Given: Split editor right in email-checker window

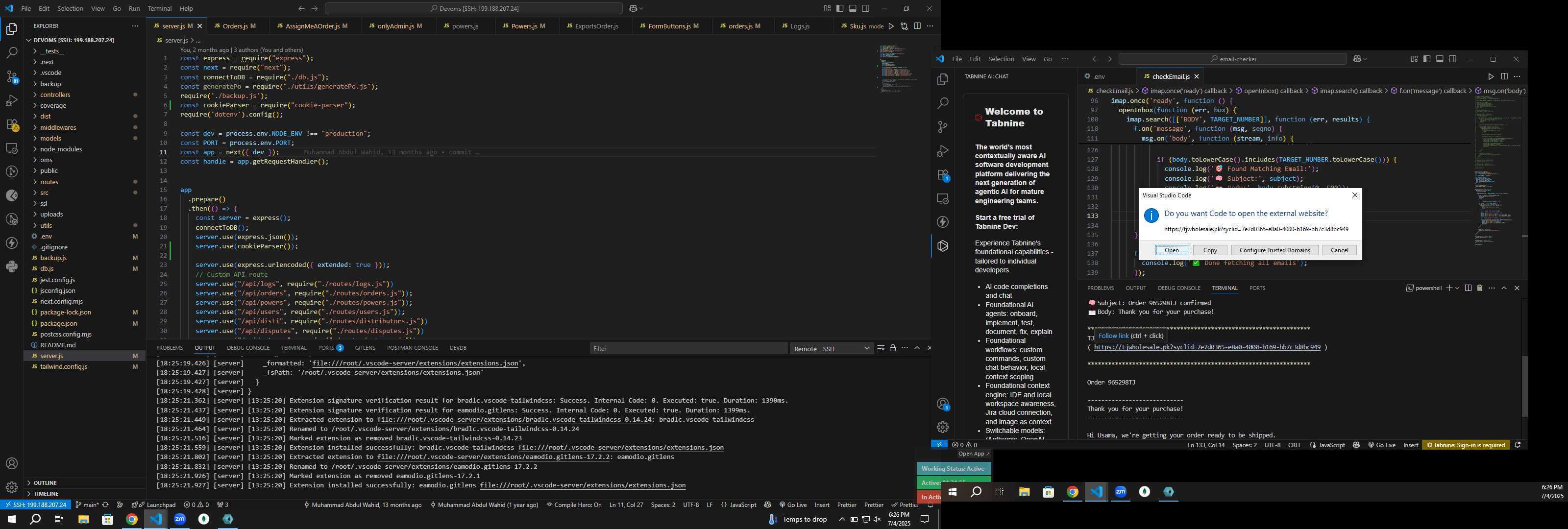Looking at the screenshot, I should pos(1504,77).
